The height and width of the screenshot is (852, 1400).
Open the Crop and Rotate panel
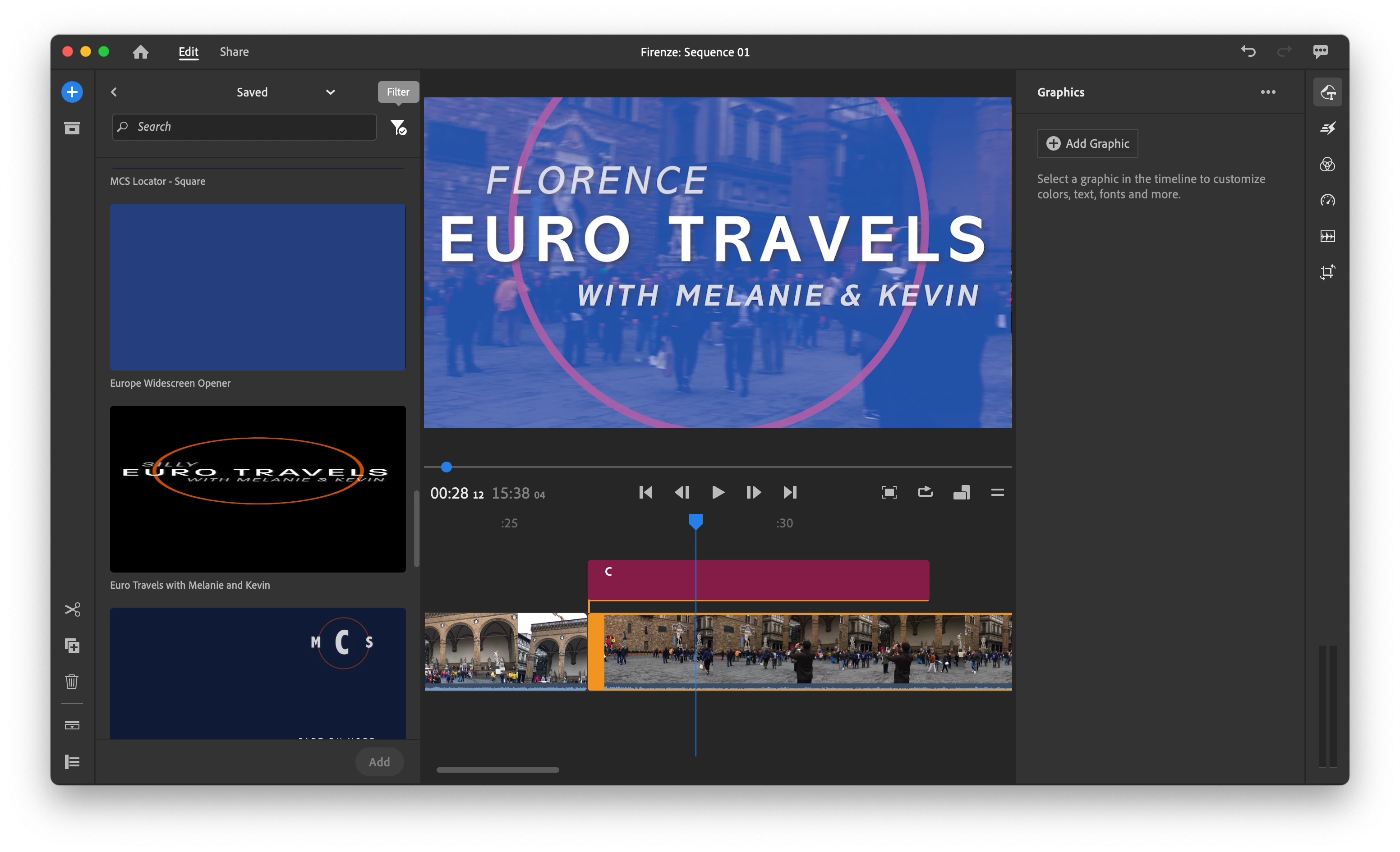[x=1327, y=272]
